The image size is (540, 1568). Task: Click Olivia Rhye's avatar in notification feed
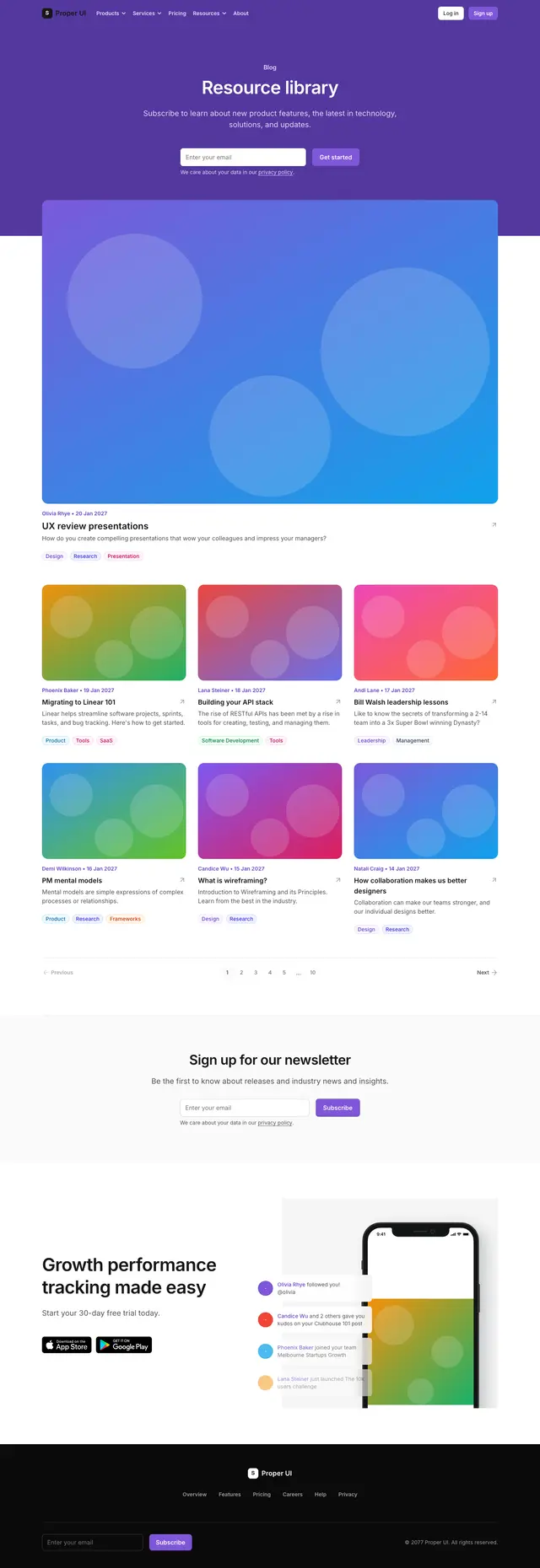pos(265,1288)
